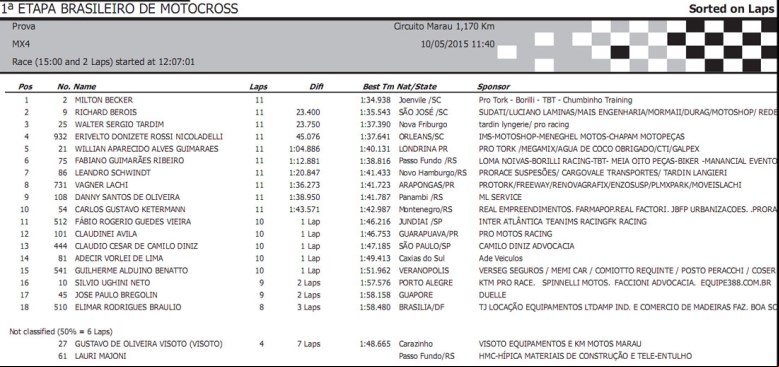This screenshot has width=779, height=367.
Task: Select RICHARD BEROIS in second place
Action: 106,112
